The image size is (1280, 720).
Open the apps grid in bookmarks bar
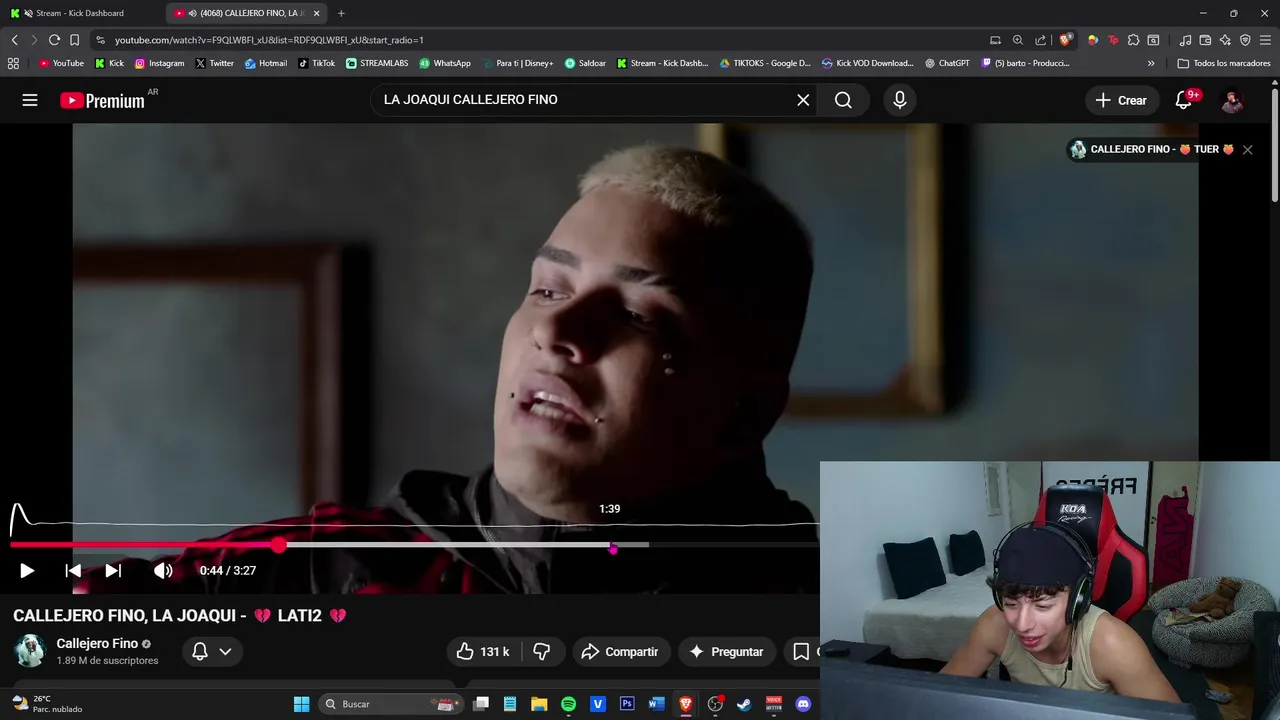13,63
